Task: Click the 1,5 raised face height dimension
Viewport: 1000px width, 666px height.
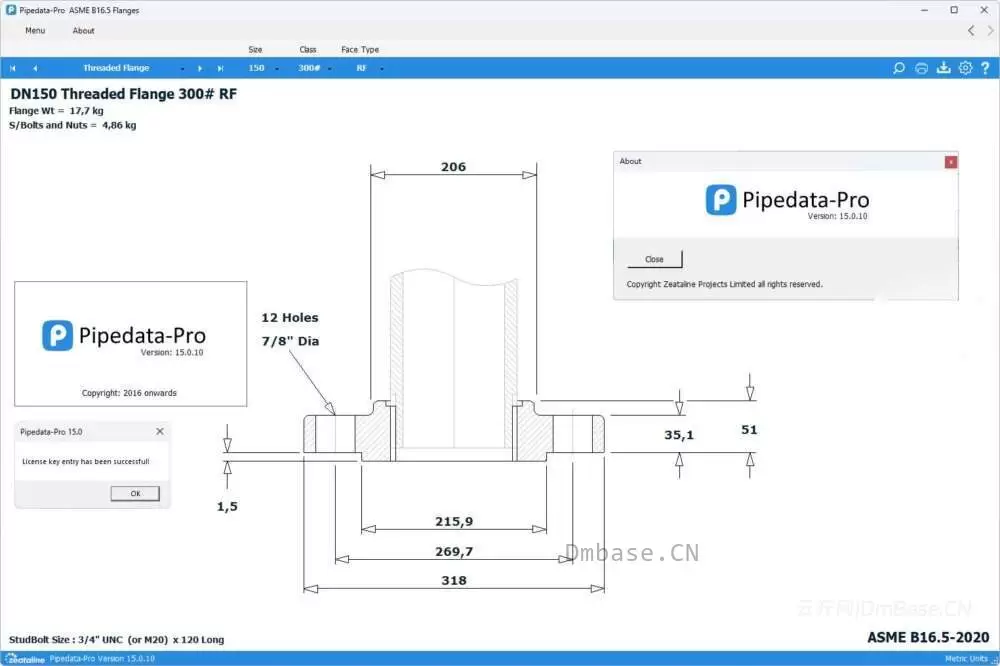Action: point(227,507)
